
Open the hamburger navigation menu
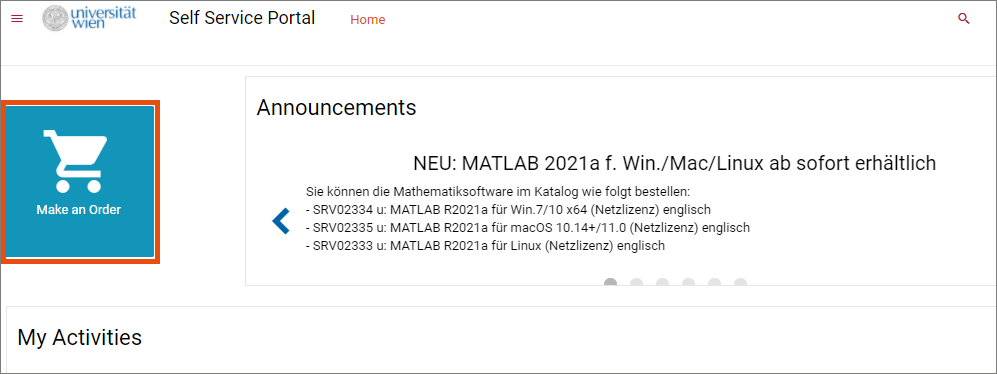click(17, 19)
